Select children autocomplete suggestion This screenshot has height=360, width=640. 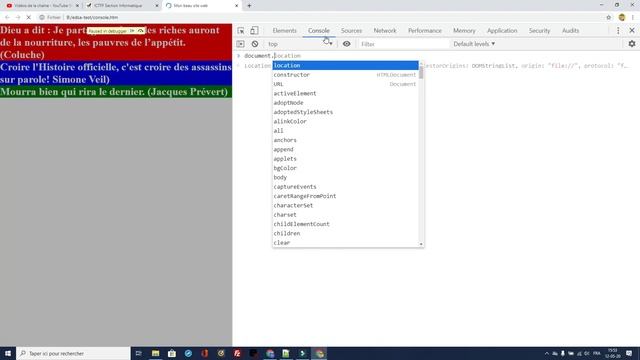(x=345, y=233)
